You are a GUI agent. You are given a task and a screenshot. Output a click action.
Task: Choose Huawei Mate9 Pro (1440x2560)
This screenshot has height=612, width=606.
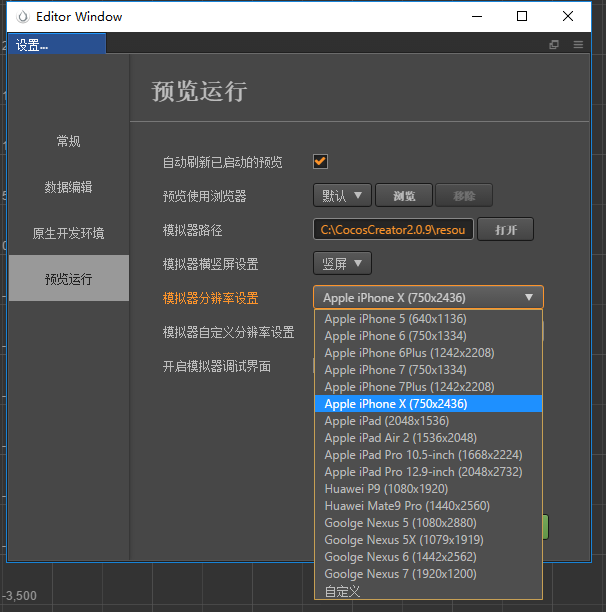click(428, 506)
